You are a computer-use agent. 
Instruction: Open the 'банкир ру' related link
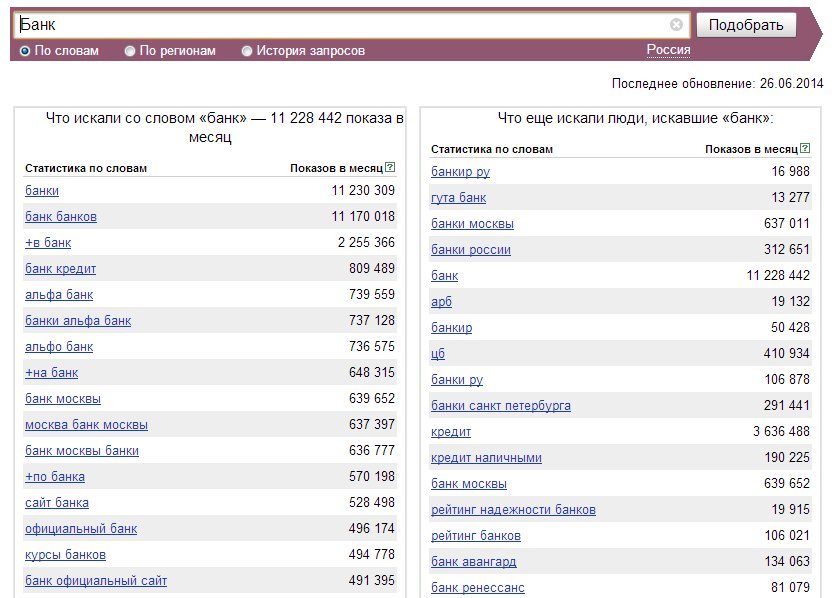(x=461, y=172)
